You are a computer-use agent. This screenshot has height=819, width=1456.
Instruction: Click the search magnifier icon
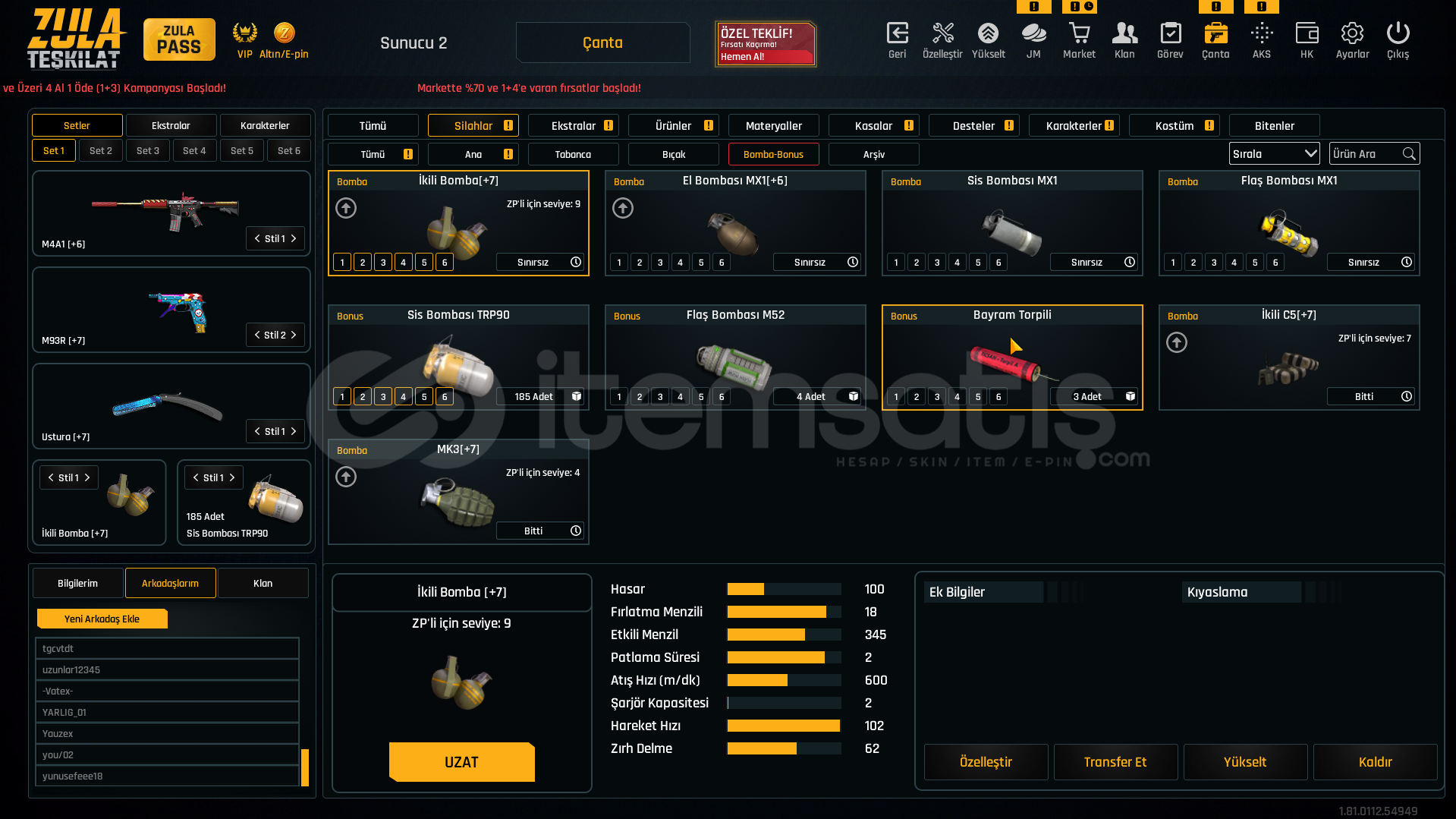pyautogui.click(x=1409, y=154)
